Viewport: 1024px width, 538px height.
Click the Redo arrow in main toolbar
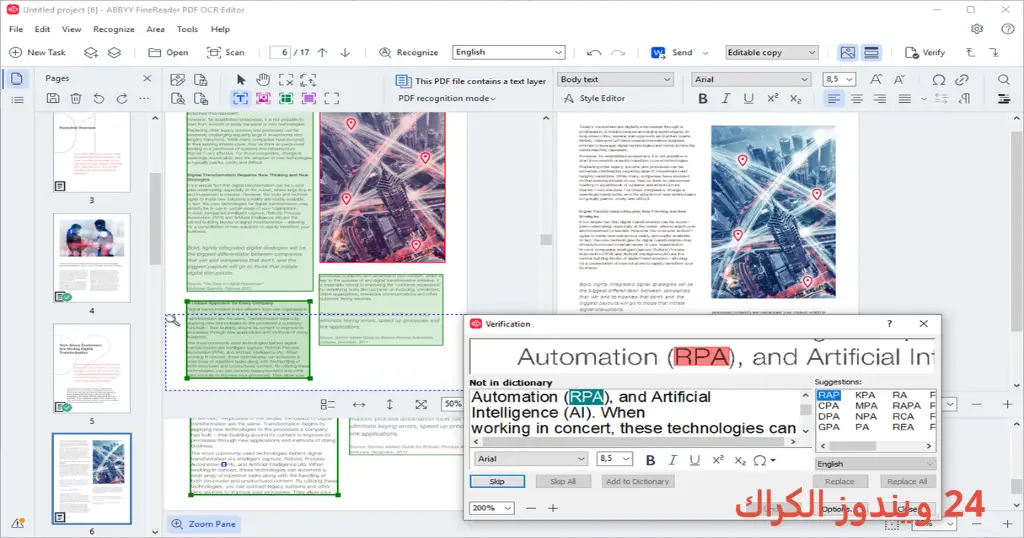(x=618, y=53)
